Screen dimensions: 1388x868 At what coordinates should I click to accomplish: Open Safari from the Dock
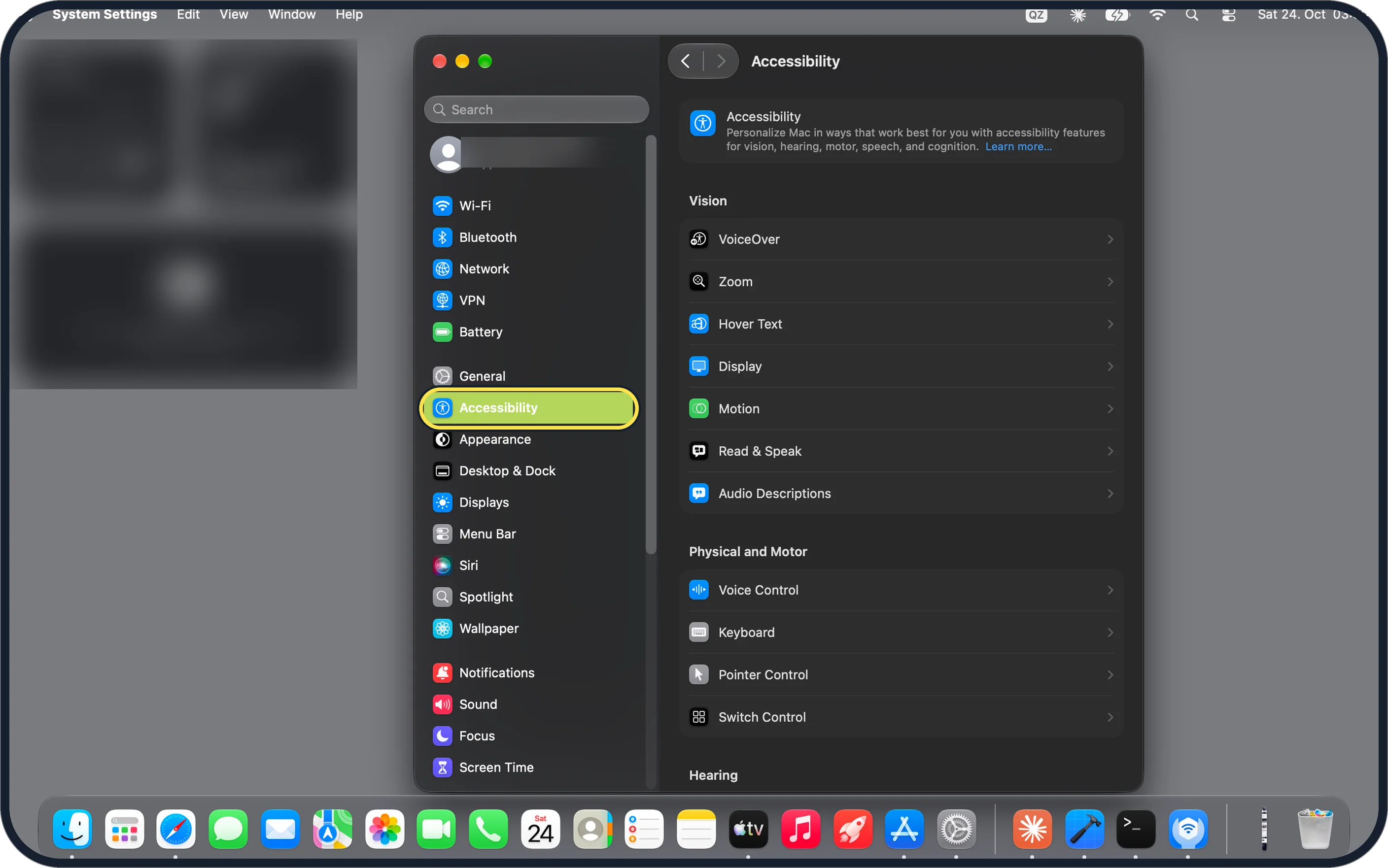(x=176, y=829)
